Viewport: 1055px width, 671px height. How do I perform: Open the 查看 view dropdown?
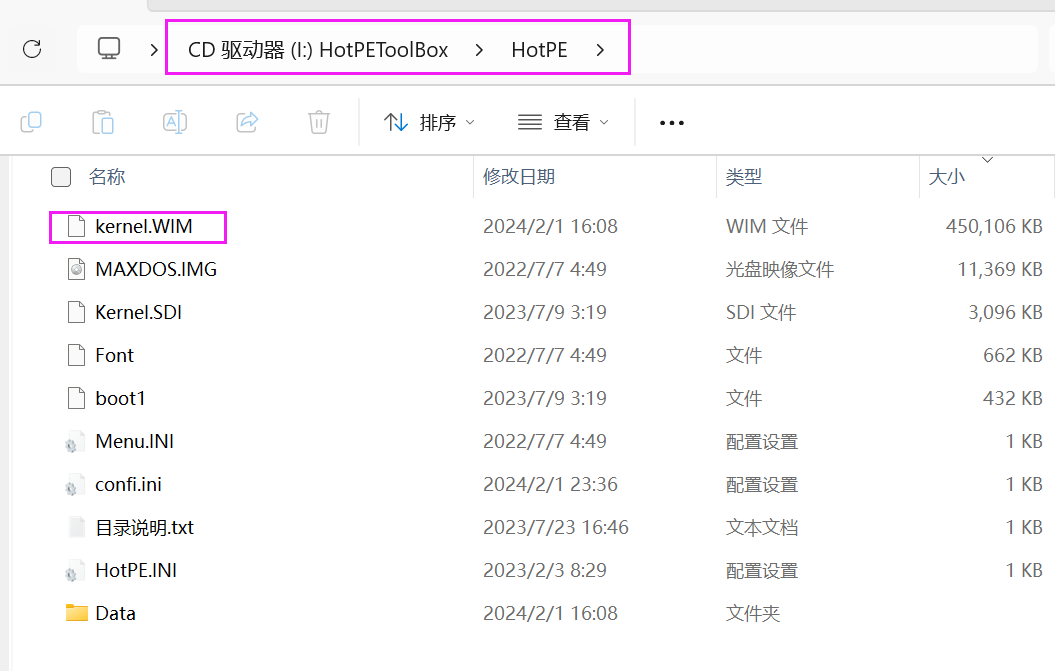click(563, 122)
